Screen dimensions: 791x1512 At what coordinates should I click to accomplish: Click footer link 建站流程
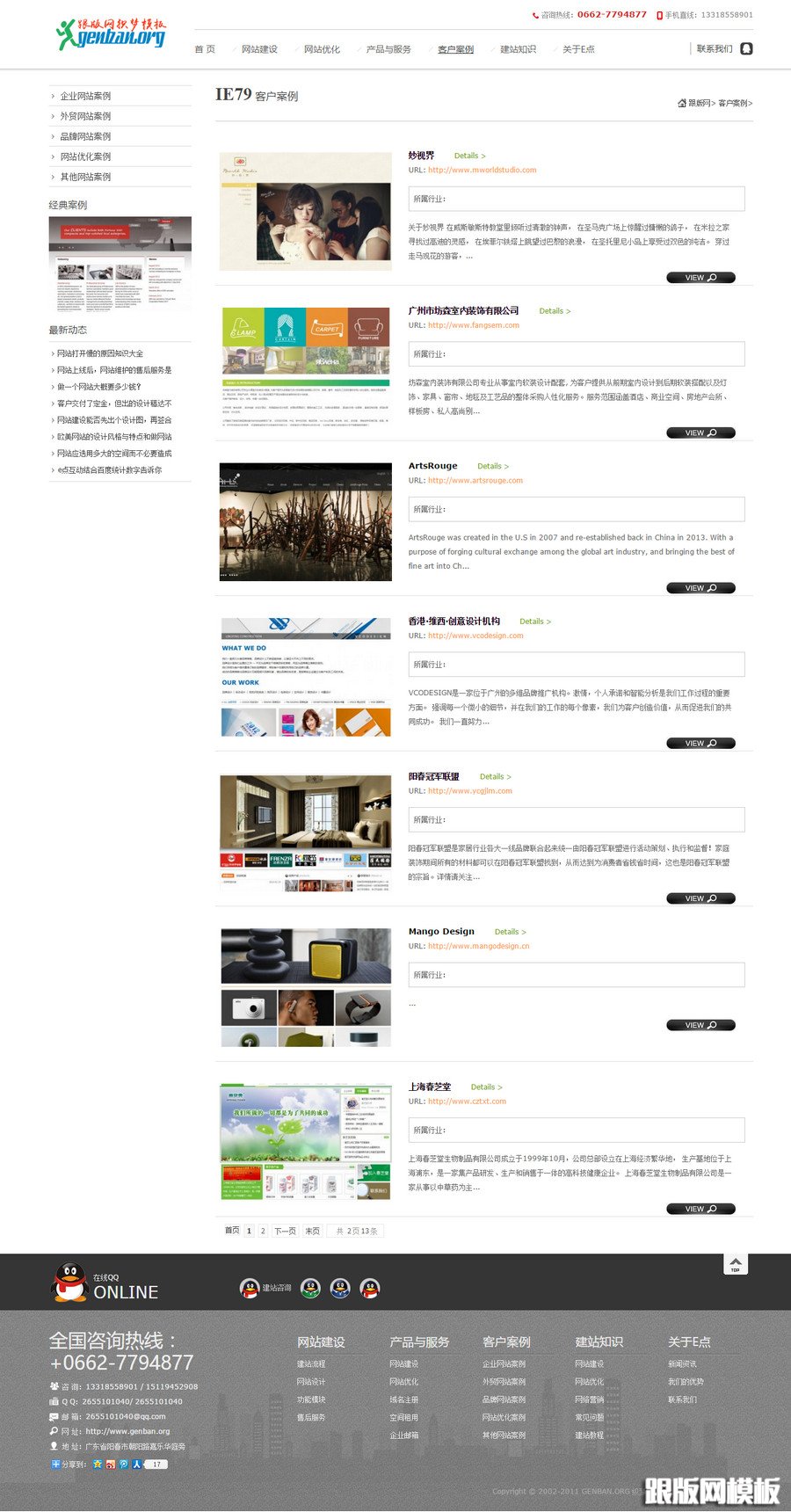[311, 1364]
